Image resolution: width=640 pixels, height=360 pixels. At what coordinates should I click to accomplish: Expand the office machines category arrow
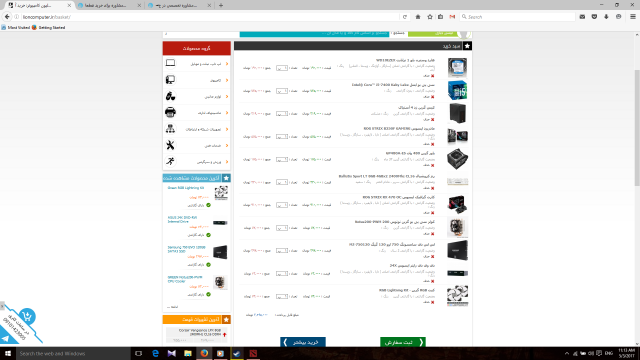click(227, 113)
